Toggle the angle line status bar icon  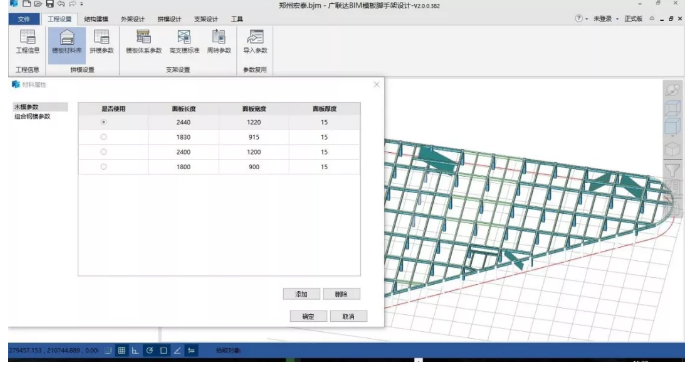pyautogui.click(x=177, y=350)
